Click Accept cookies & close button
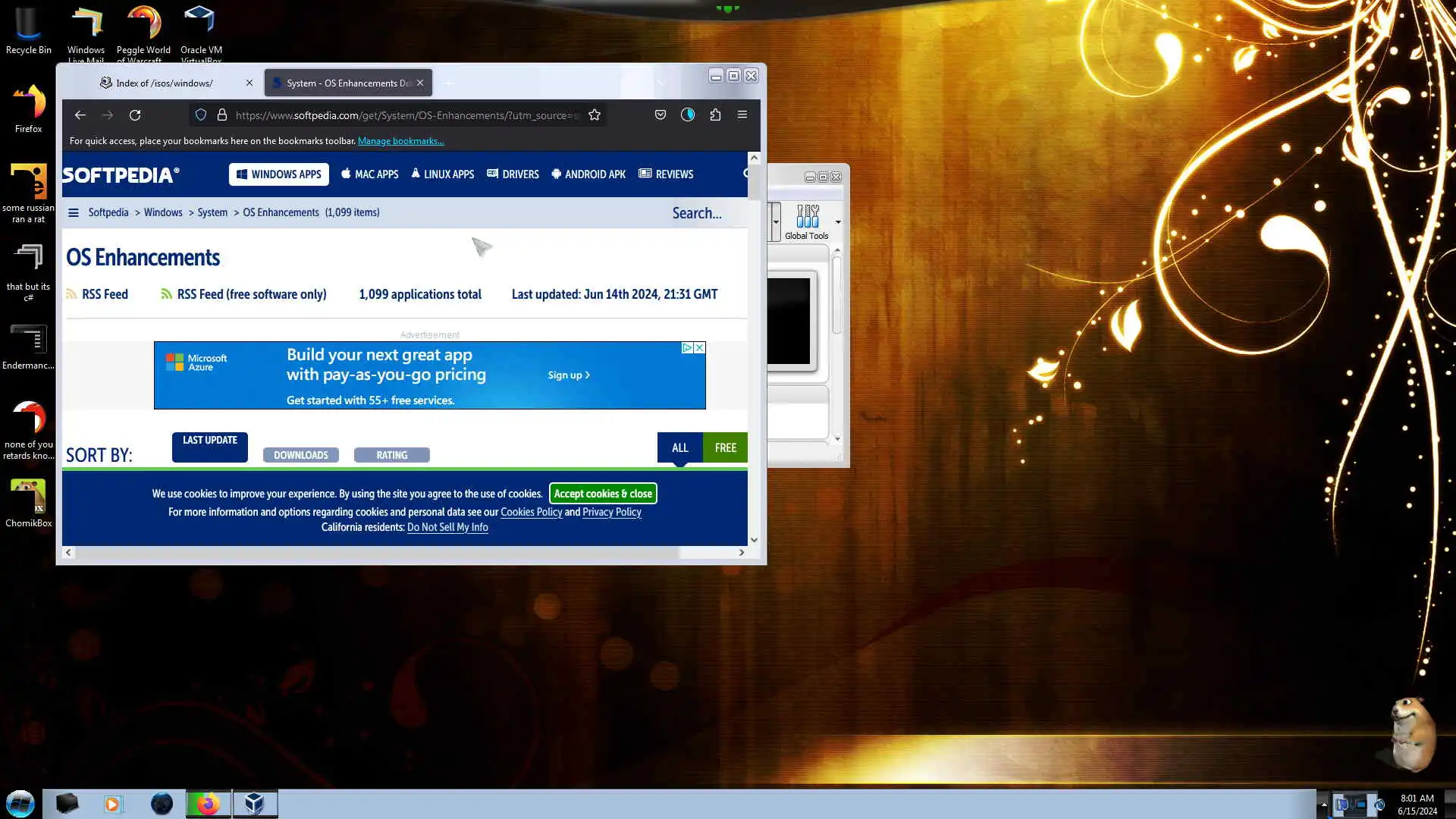The image size is (1456, 819). (603, 494)
